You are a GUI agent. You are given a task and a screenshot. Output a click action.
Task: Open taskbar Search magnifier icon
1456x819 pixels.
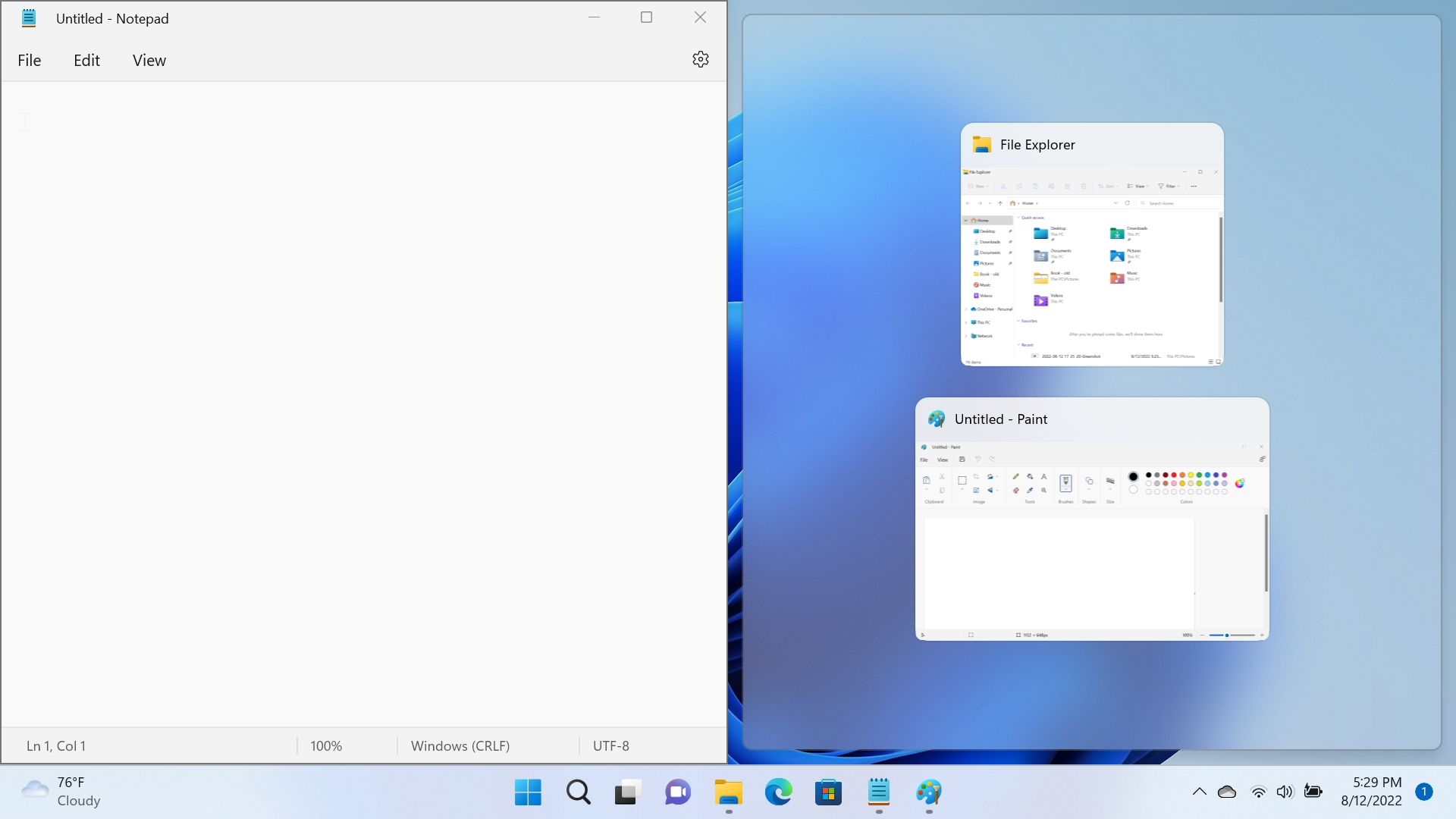(x=578, y=792)
